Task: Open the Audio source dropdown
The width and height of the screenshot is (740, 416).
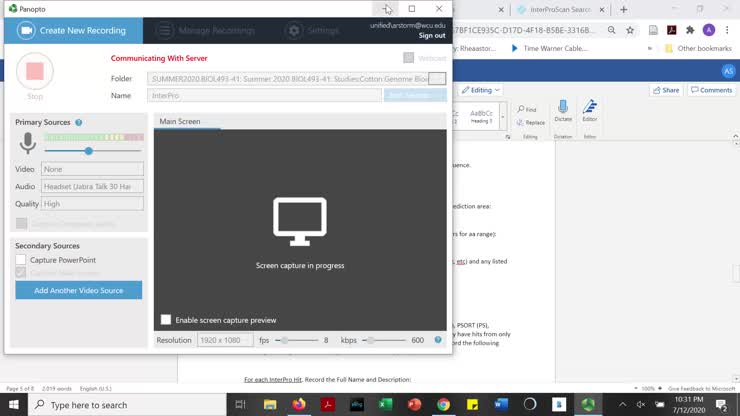Action: pos(92,187)
